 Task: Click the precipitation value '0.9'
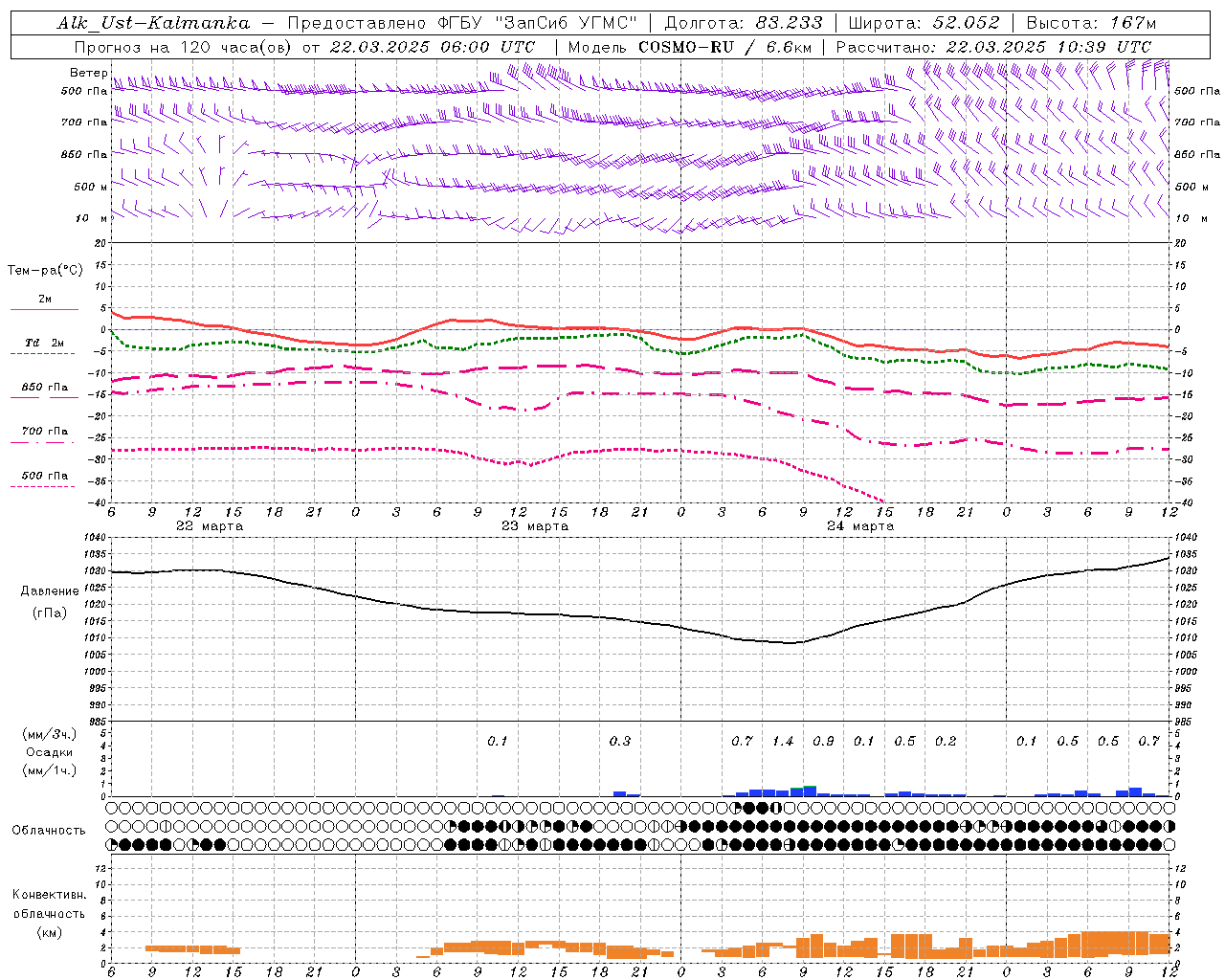823,742
